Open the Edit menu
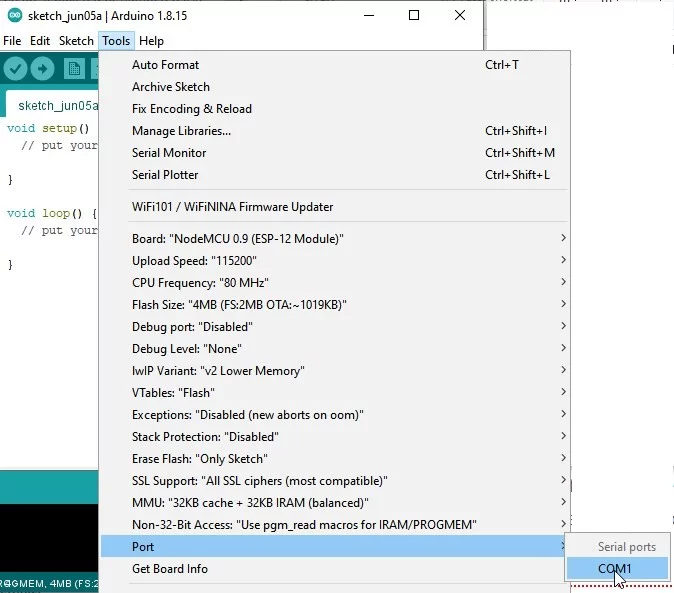This screenshot has height=593, width=674. pos(40,41)
